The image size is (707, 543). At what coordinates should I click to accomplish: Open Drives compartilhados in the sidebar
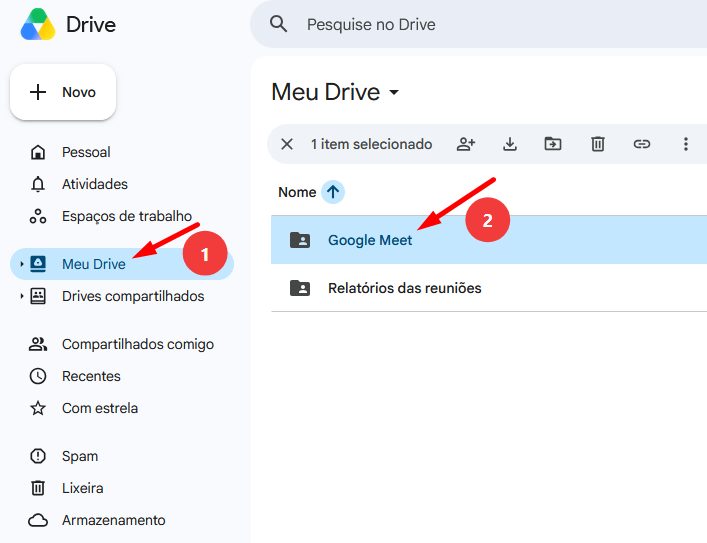point(122,296)
